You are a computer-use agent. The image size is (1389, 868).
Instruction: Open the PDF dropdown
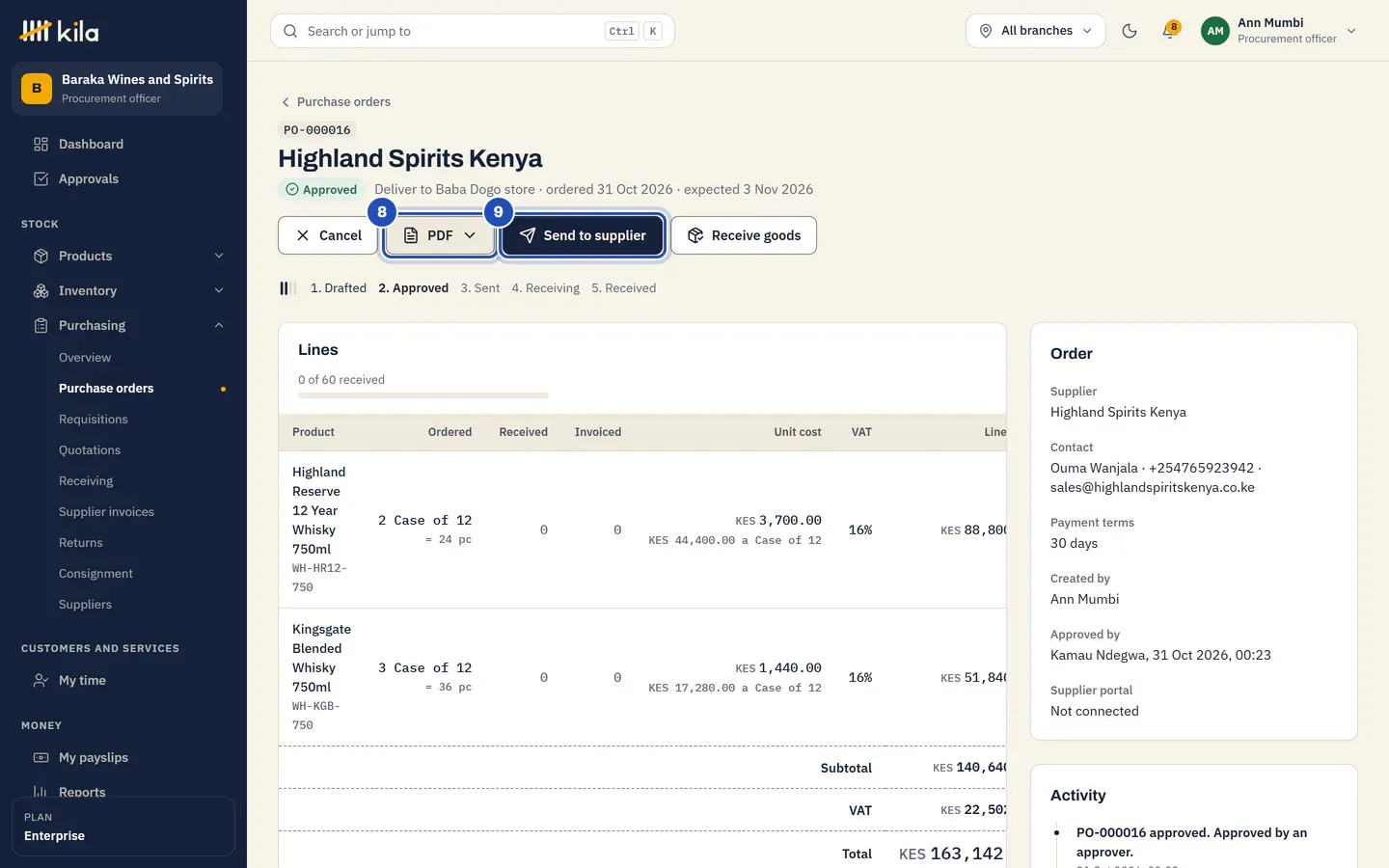coord(440,235)
